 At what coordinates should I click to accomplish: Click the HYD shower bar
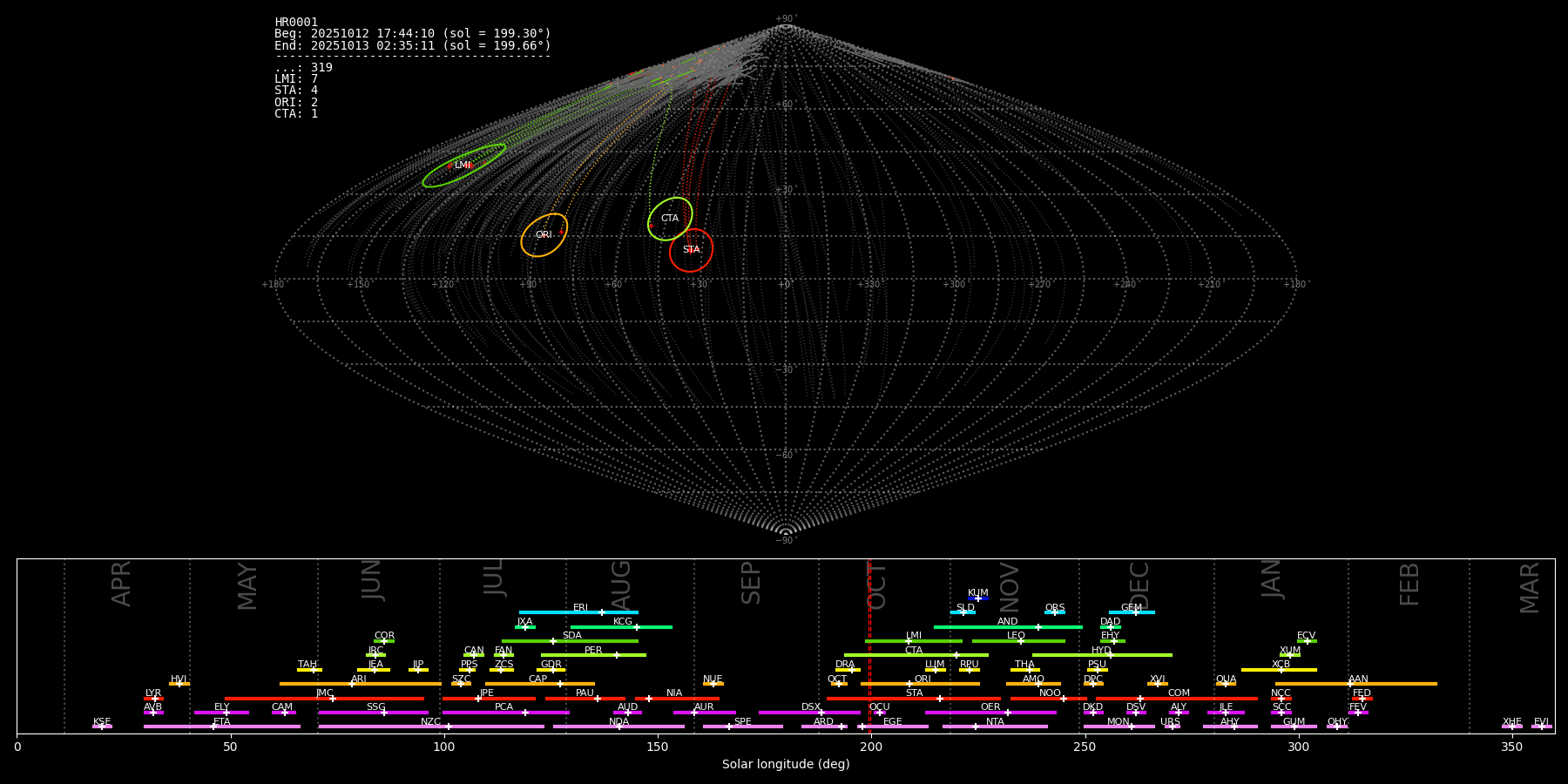pyautogui.click(x=1102, y=655)
